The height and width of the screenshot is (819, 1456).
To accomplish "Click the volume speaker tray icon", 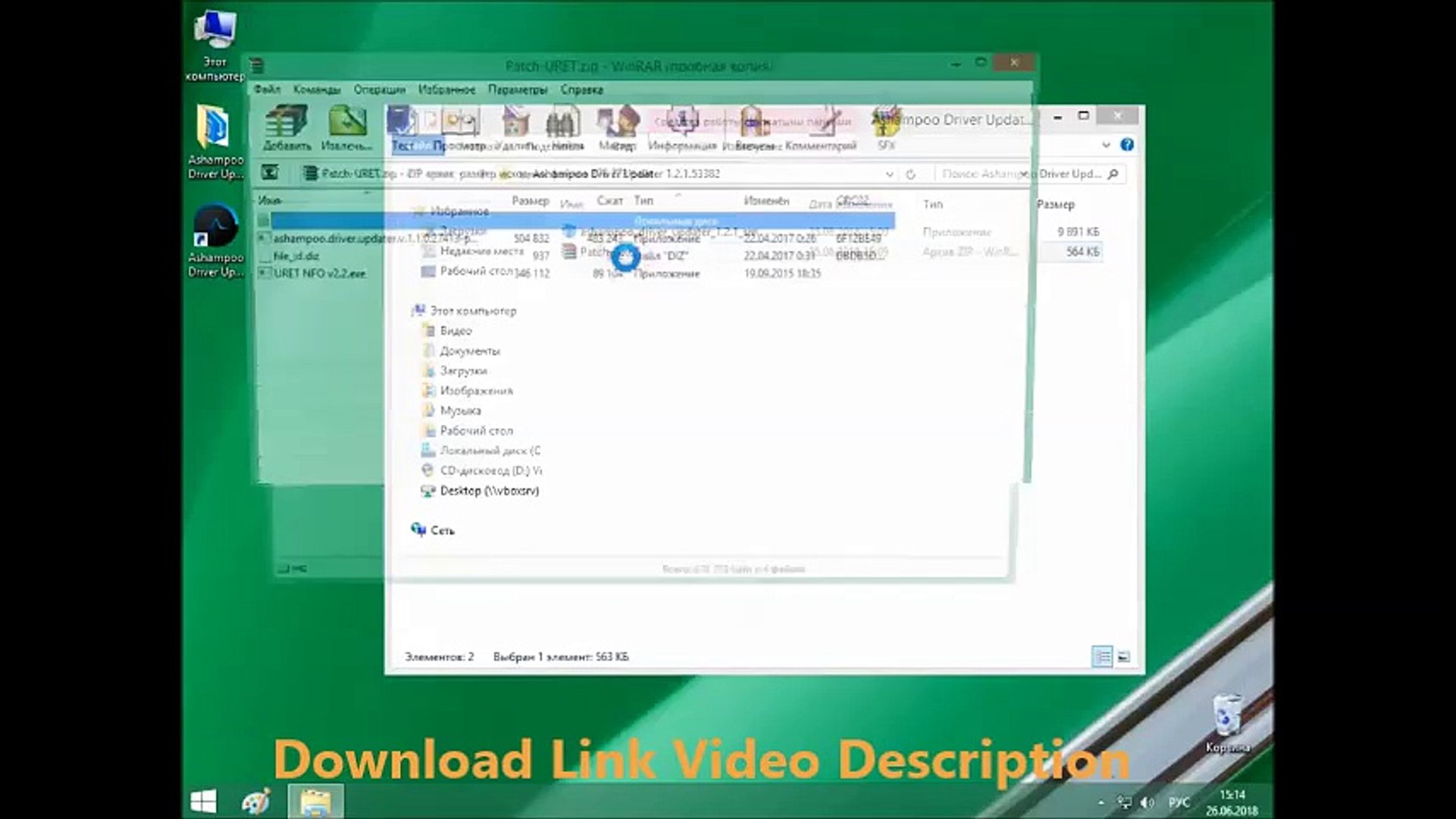I will [x=1148, y=802].
